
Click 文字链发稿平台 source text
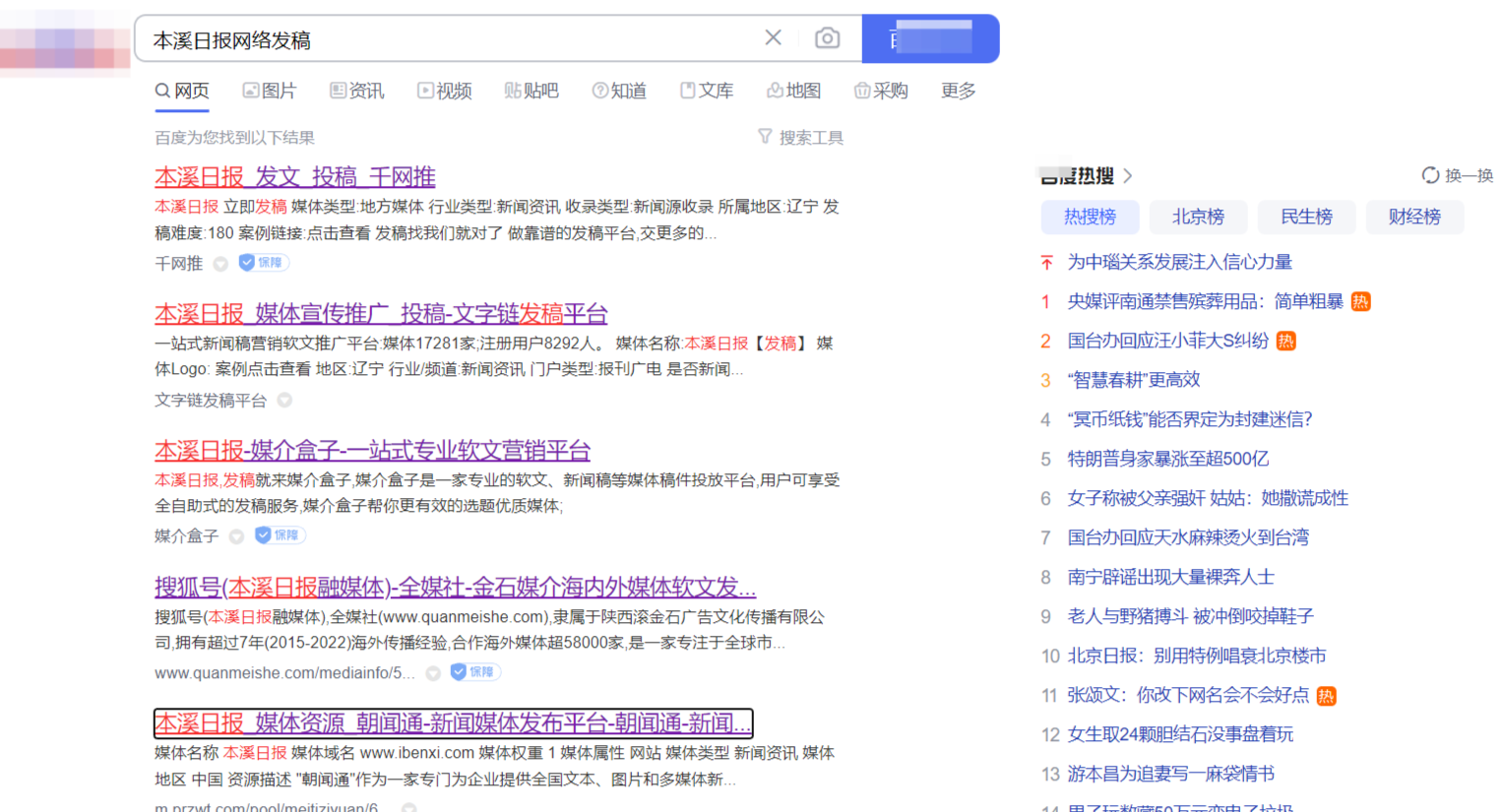211,401
